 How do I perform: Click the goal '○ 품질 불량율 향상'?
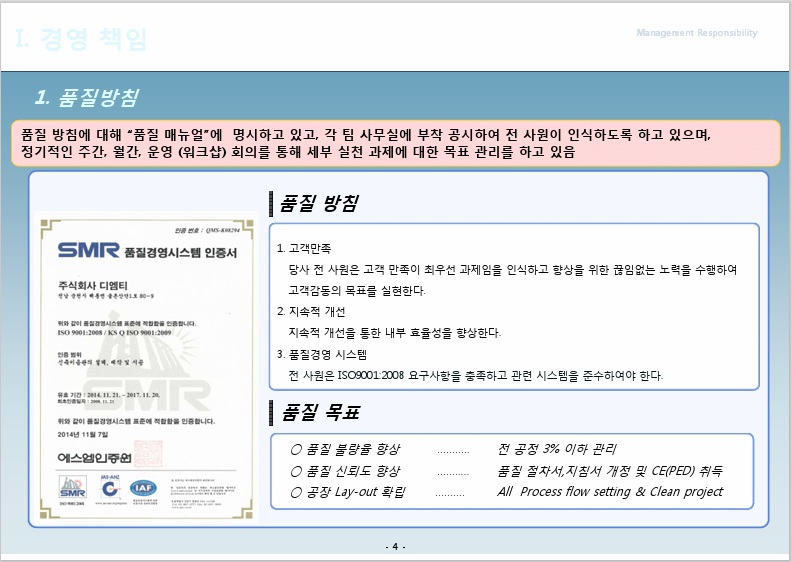point(345,449)
